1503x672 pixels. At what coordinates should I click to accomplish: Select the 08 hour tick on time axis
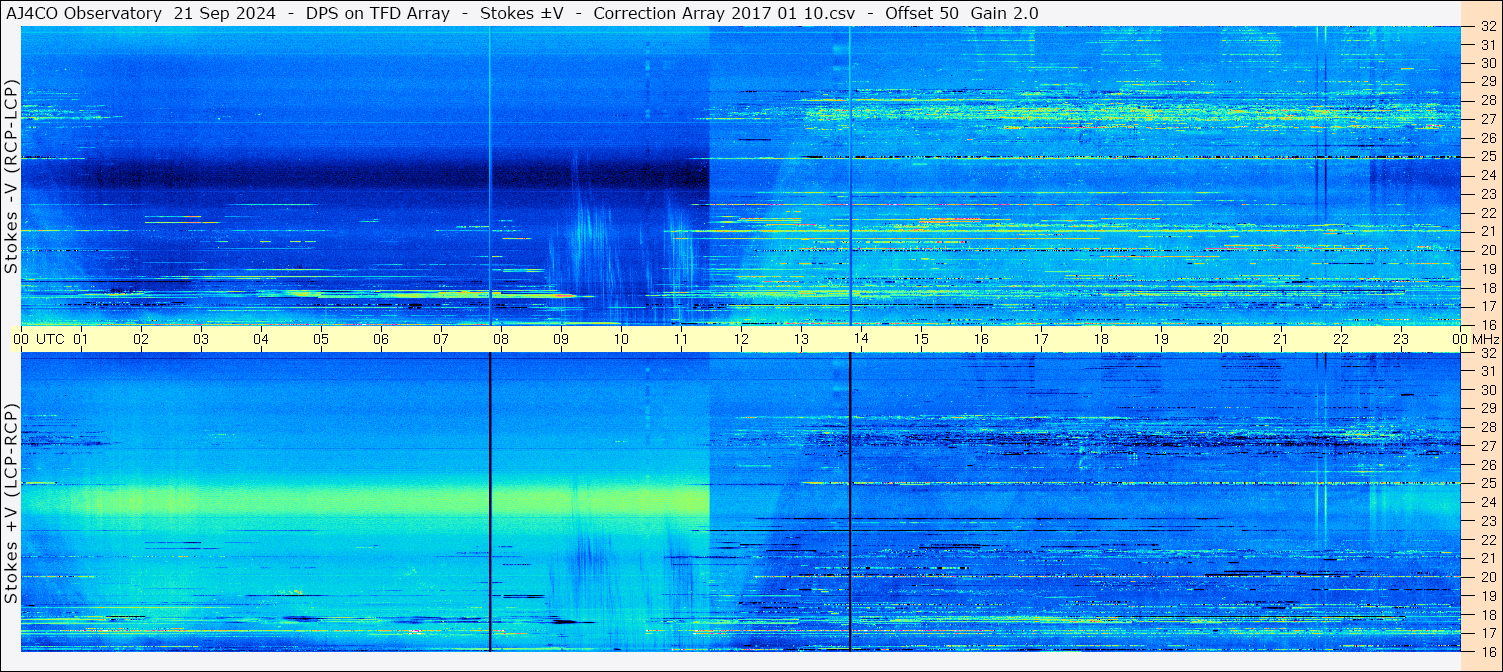click(x=501, y=339)
